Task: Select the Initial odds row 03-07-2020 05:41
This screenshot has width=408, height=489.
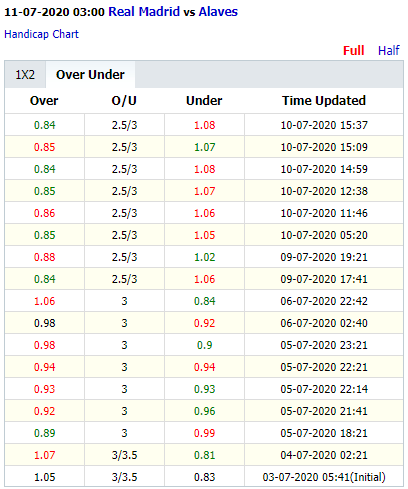Action: (x=204, y=477)
